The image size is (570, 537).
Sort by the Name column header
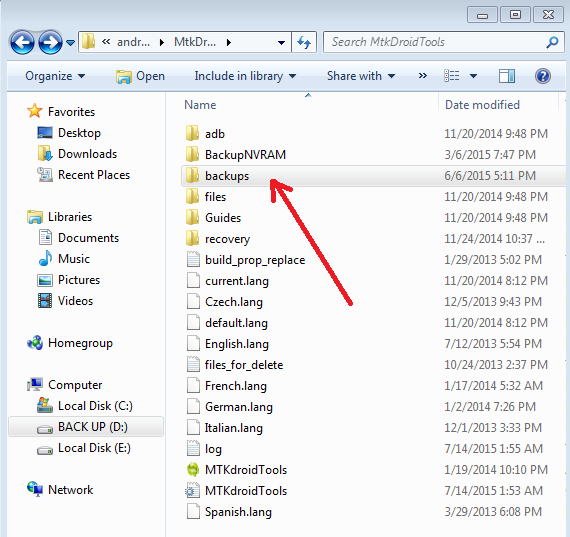click(x=200, y=105)
